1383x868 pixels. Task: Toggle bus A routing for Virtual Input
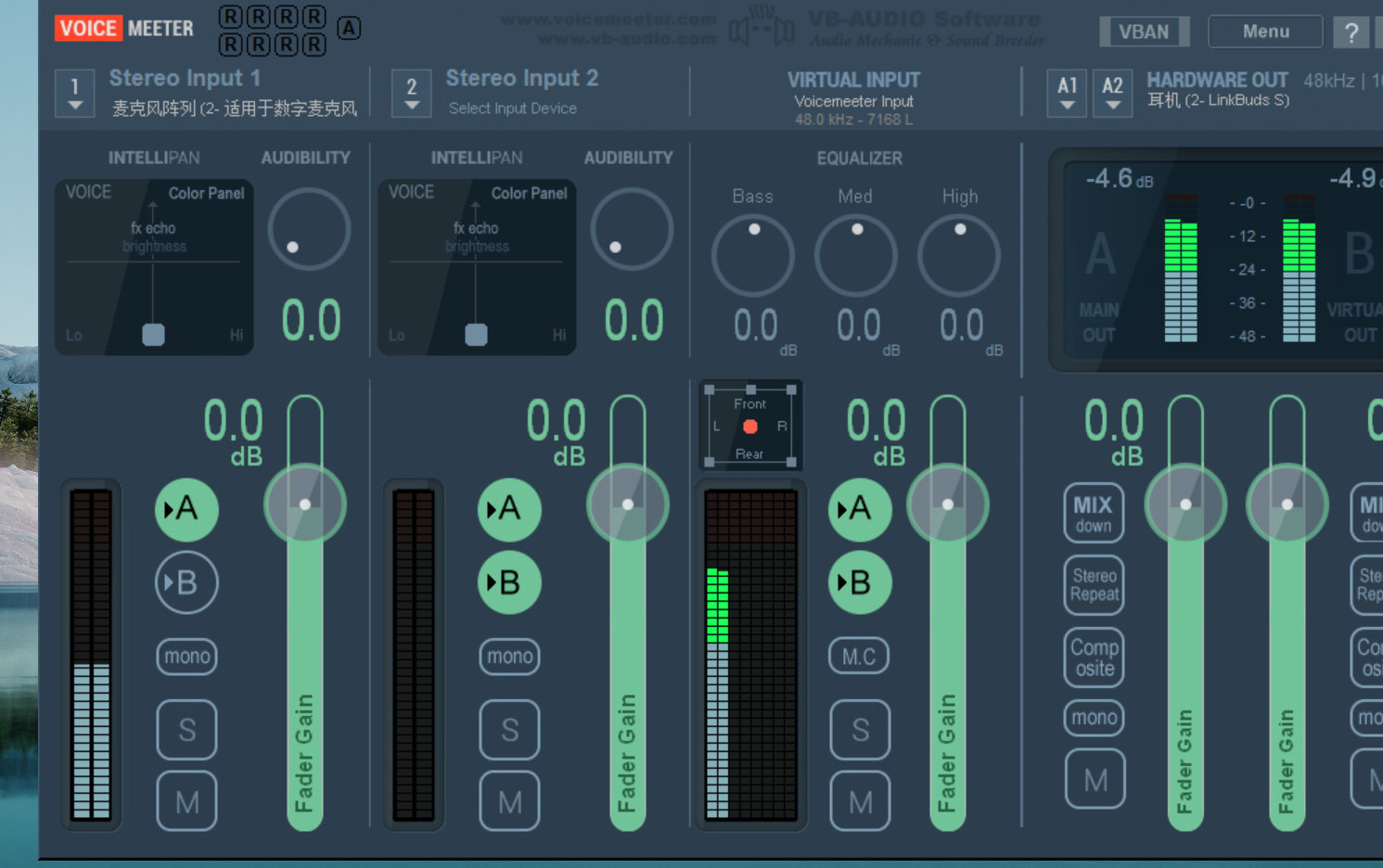click(860, 509)
